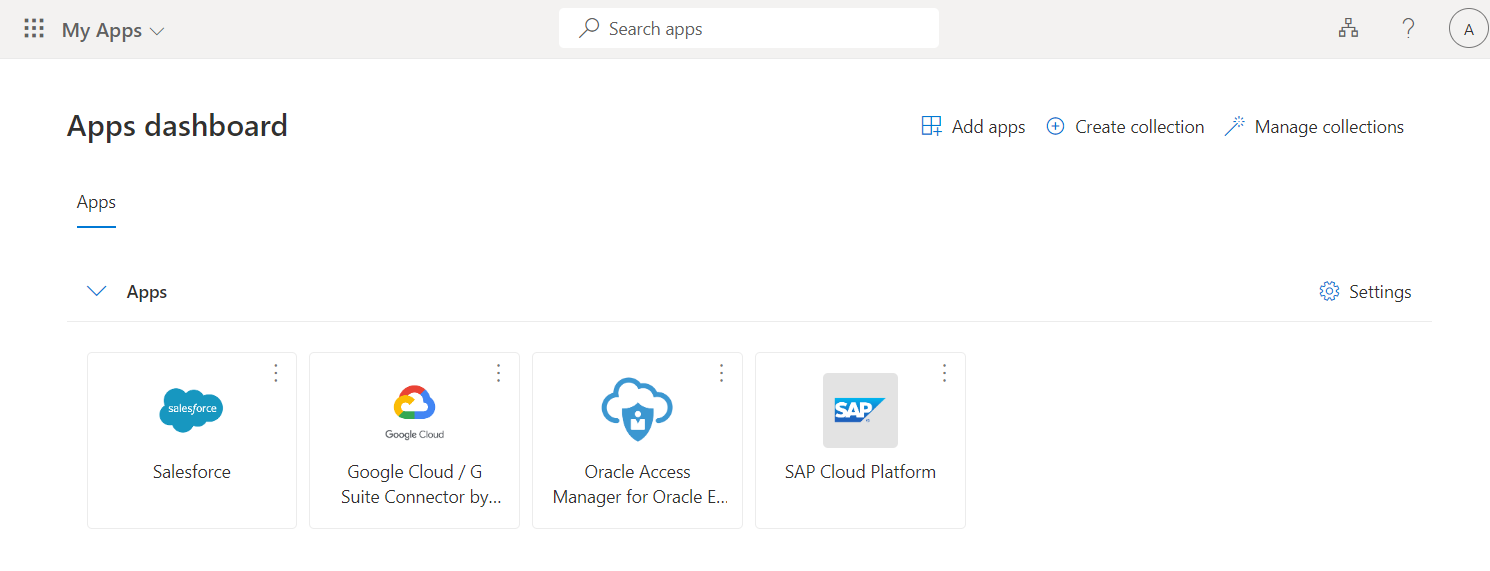Open the app launcher waffle icon

[34, 29]
